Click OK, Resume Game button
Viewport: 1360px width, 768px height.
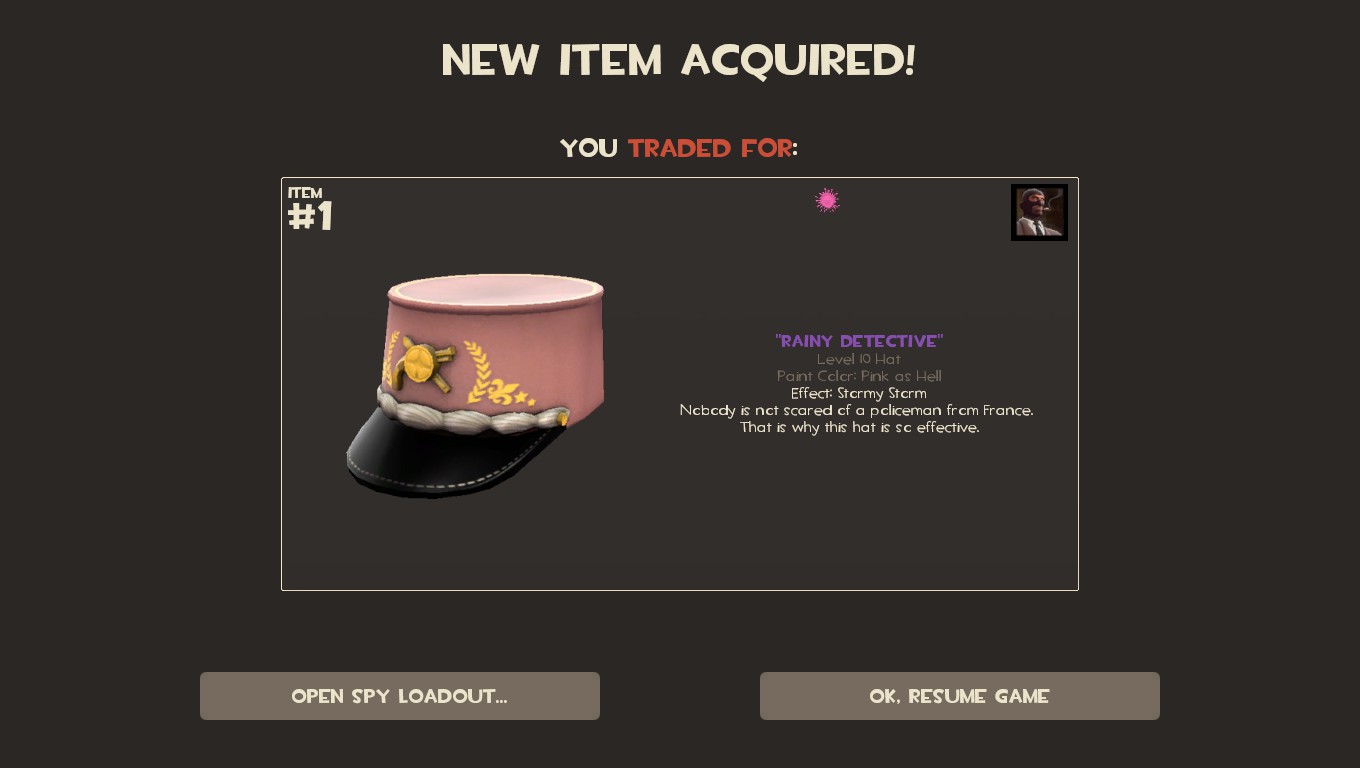[x=960, y=696]
